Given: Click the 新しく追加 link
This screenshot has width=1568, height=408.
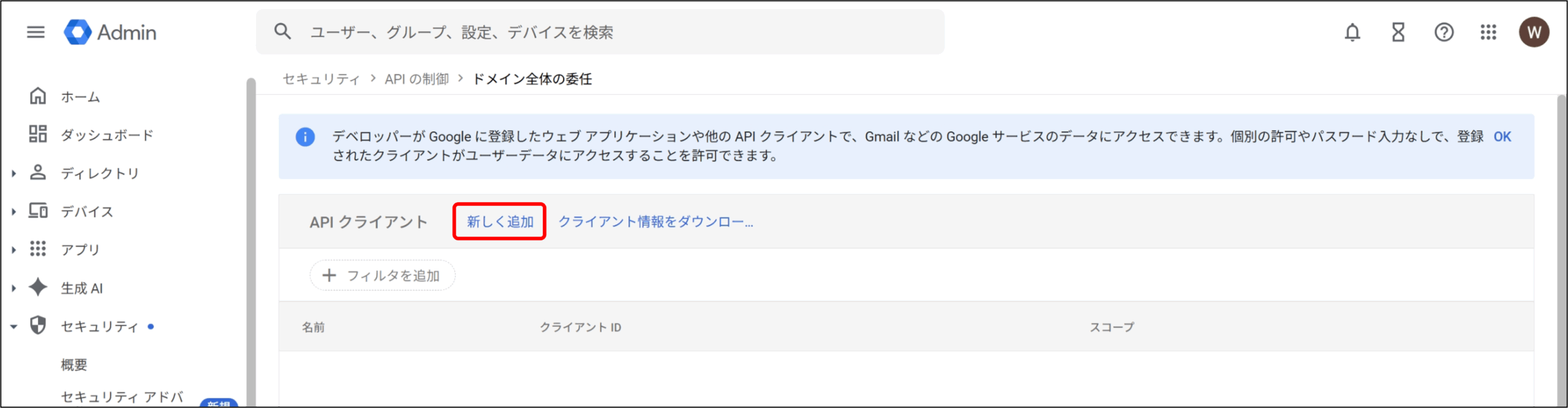Looking at the screenshot, I should coord(500,222).
